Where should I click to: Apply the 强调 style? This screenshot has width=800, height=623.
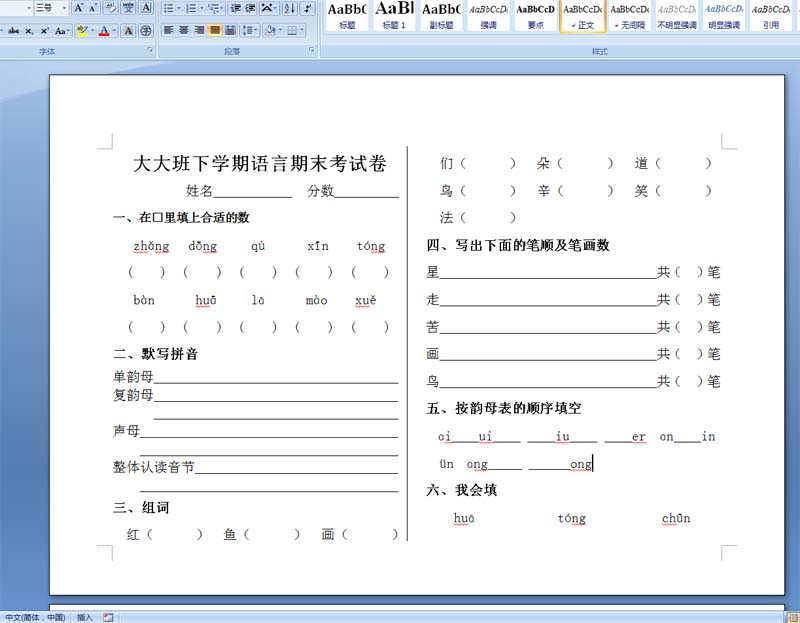488,16
